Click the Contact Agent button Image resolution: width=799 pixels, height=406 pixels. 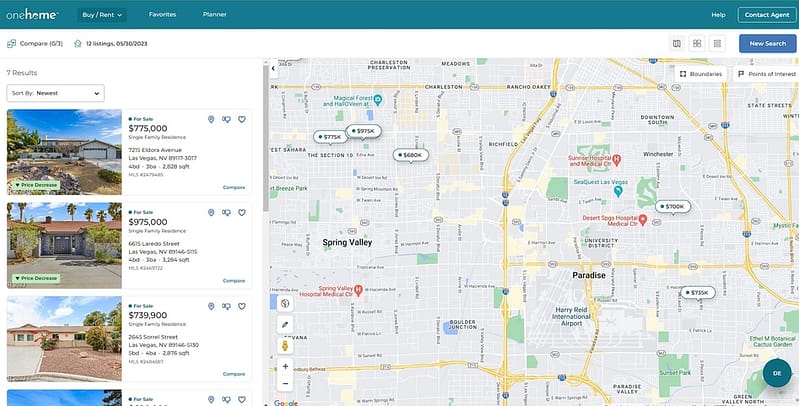(767, 15)
